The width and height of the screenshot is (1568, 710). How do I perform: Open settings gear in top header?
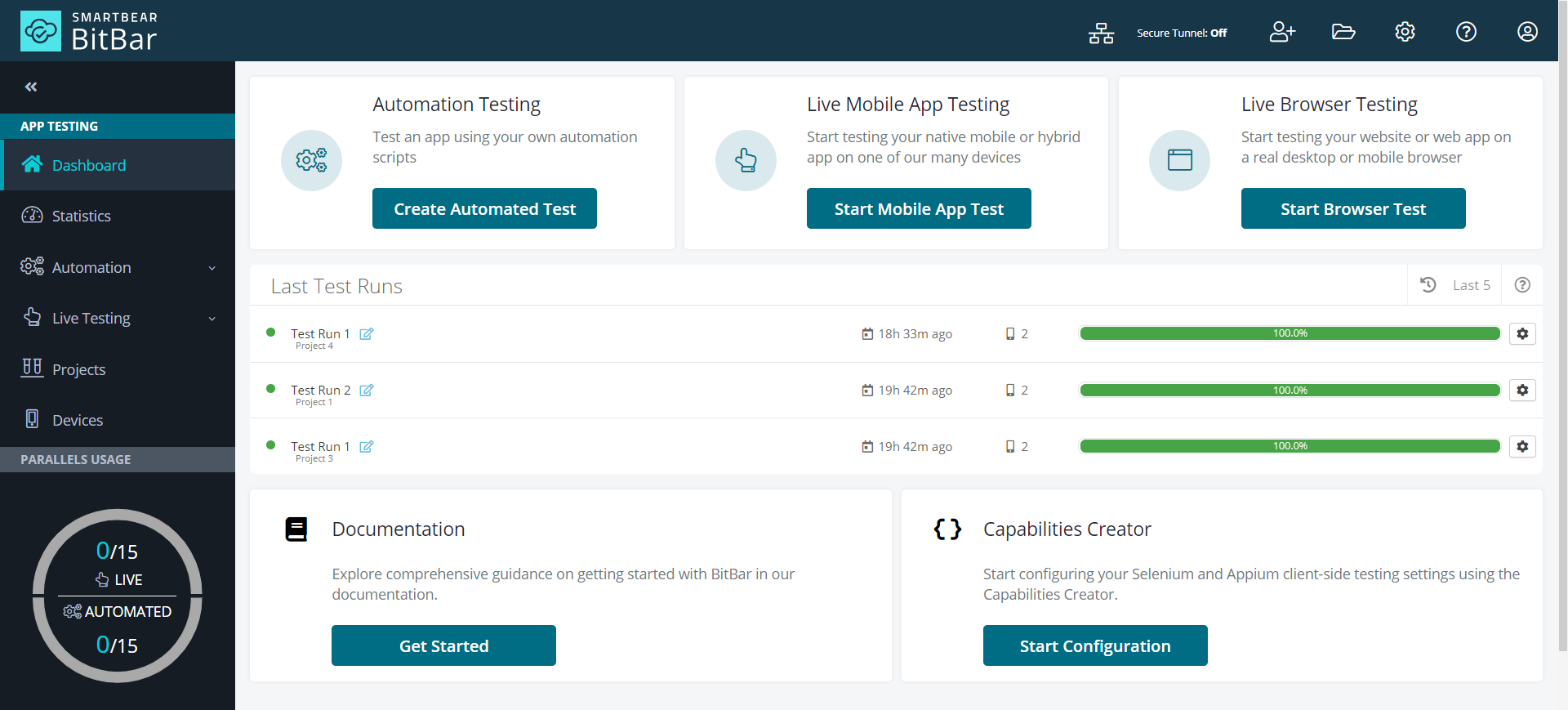(1405, 32)
